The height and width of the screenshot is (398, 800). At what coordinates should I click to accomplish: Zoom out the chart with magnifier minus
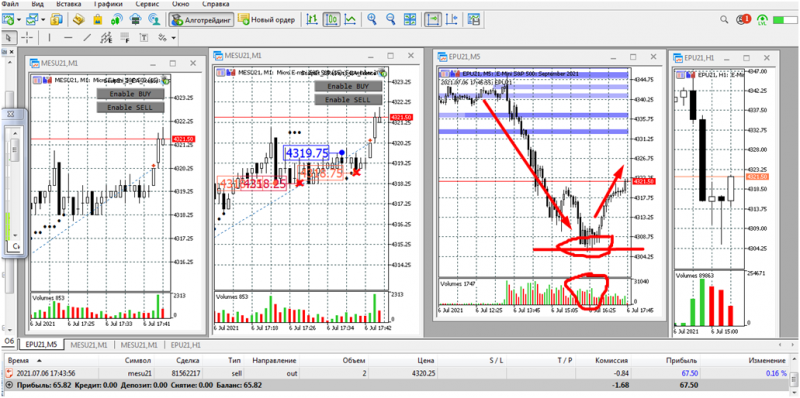click(391, 19)
